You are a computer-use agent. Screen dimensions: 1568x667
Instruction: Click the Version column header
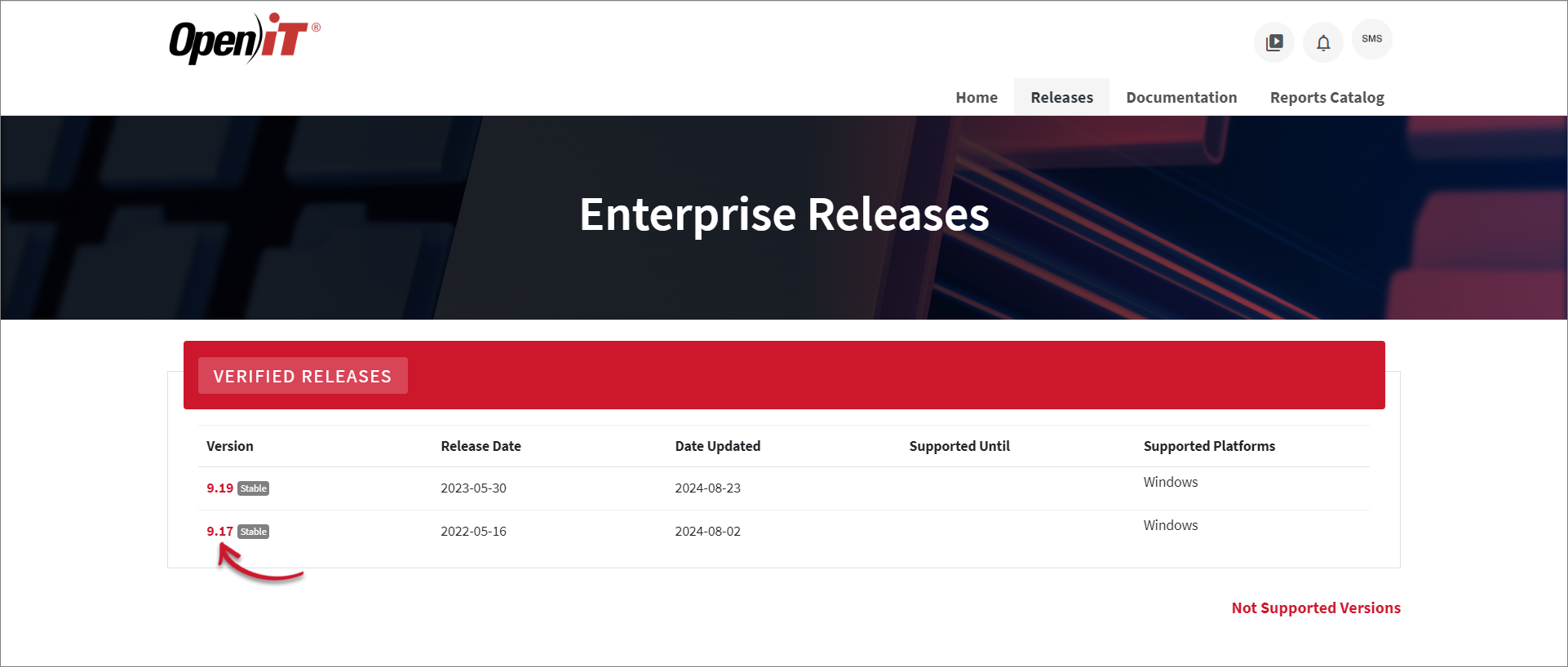pos(230,446)
